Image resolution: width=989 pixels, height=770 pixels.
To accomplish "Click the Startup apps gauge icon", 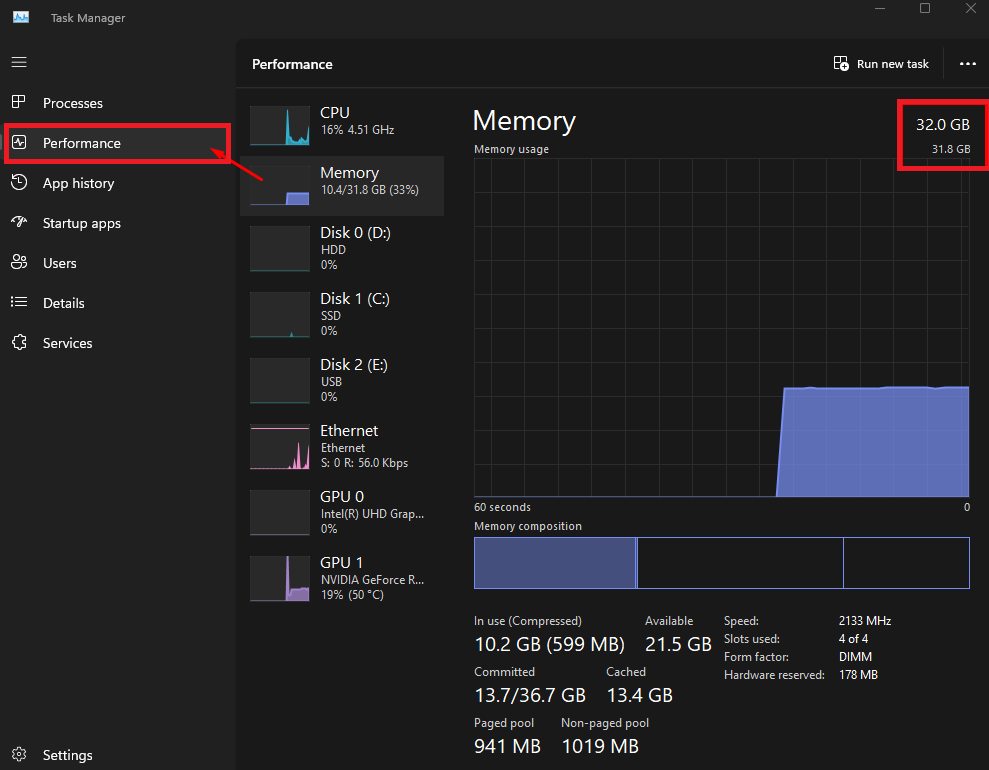I will pyautogui.click(x=19, y=222).
